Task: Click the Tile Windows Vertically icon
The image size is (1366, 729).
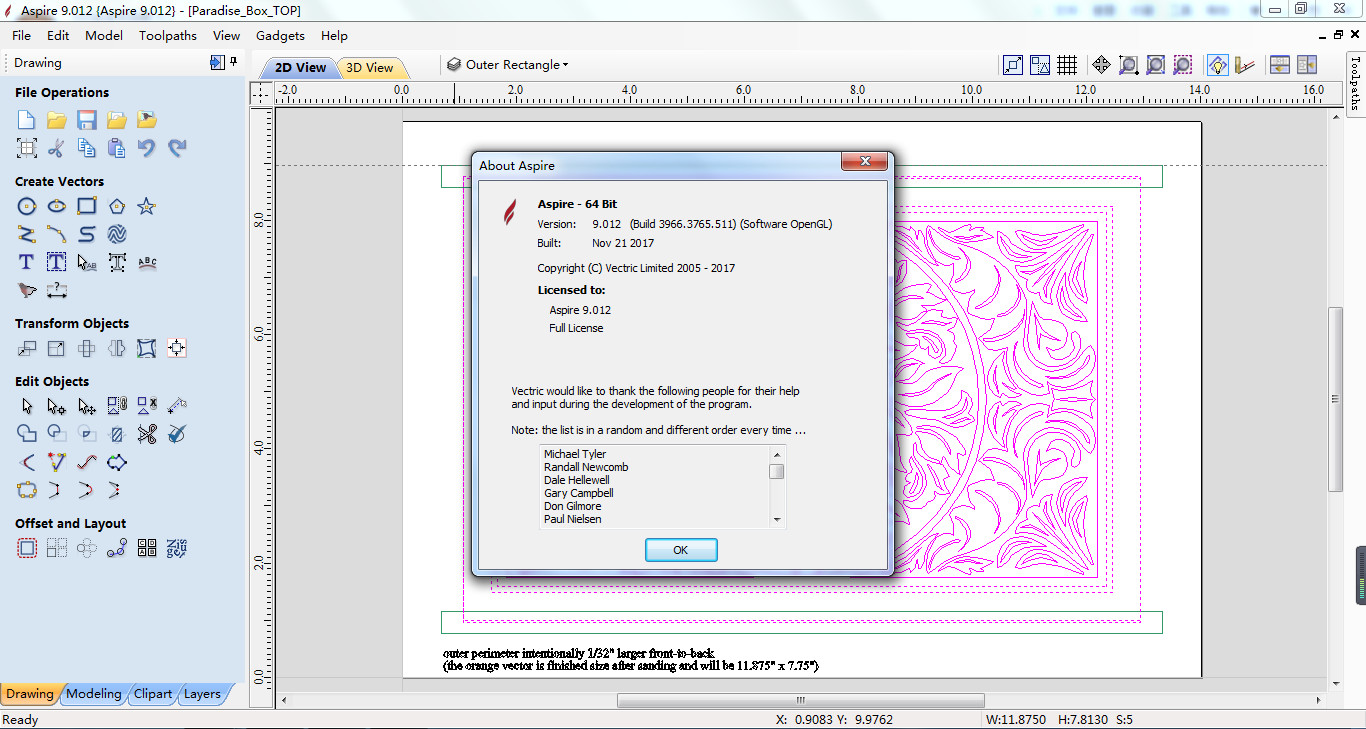Action: point(1307,65)
